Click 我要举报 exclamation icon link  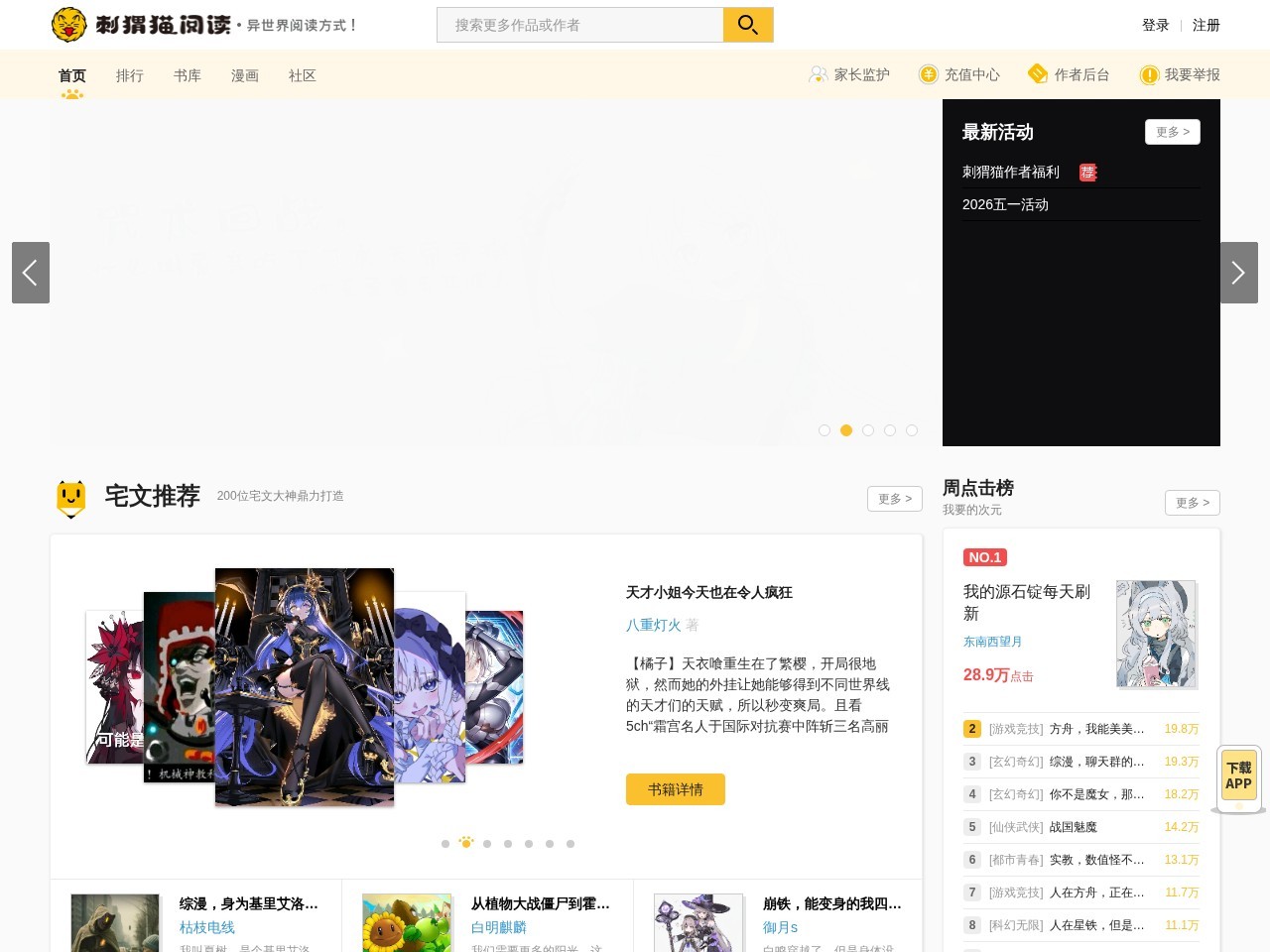pos(1149,74)
